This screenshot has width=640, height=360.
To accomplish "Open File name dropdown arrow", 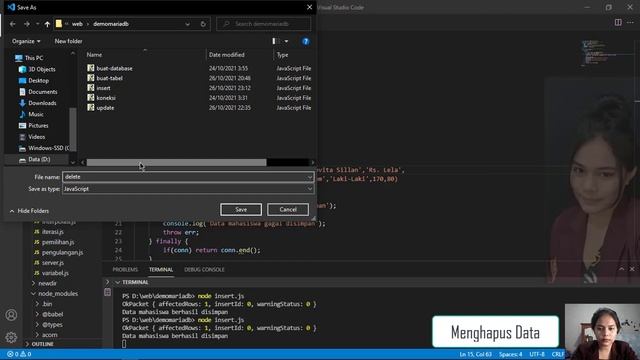I will [x=309, y=177].
